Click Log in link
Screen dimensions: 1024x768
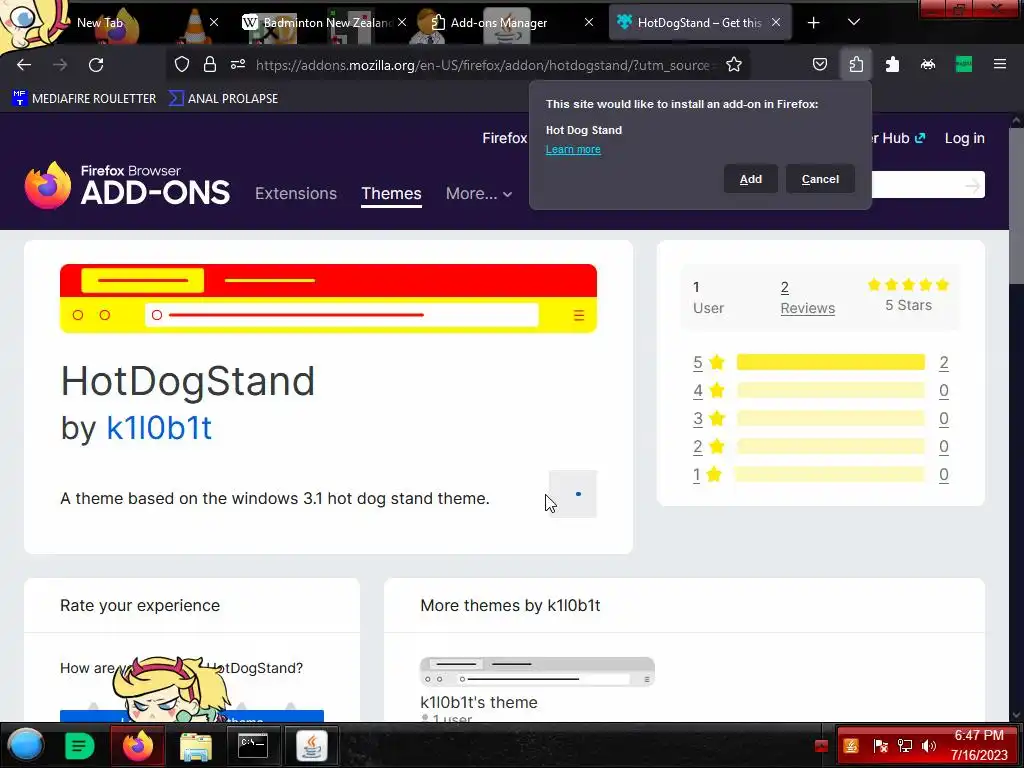click(x=965, y=138)
